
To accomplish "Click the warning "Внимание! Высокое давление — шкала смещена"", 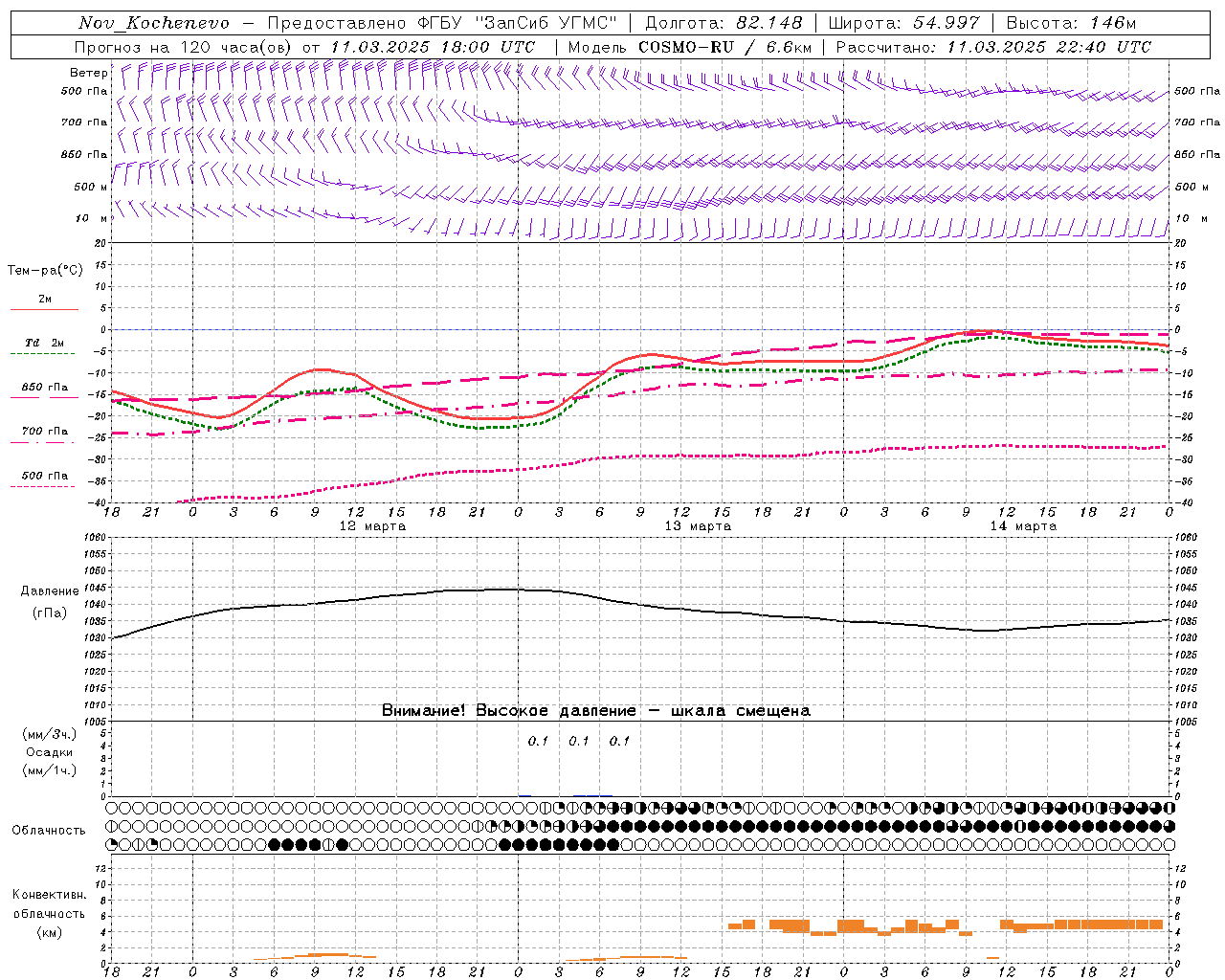I will (x=596, y=711).
